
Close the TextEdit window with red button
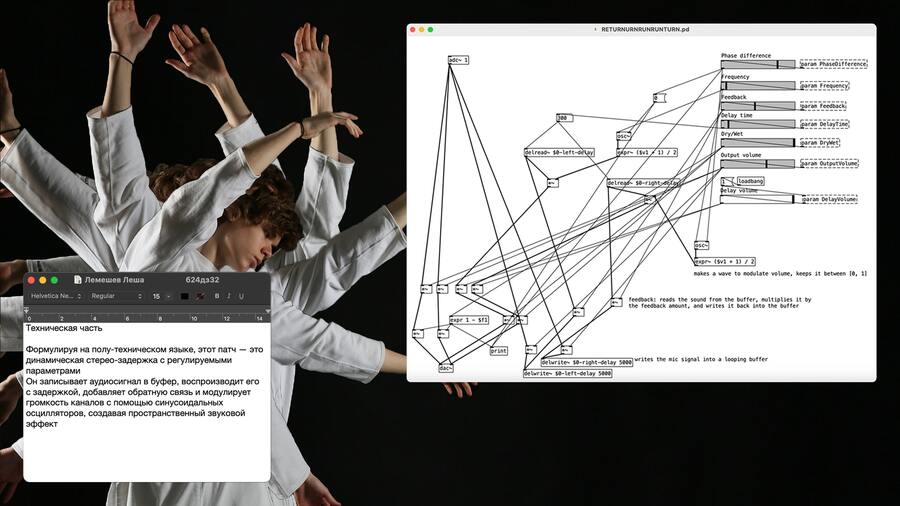pyautogui.click(x=32, y=280)
